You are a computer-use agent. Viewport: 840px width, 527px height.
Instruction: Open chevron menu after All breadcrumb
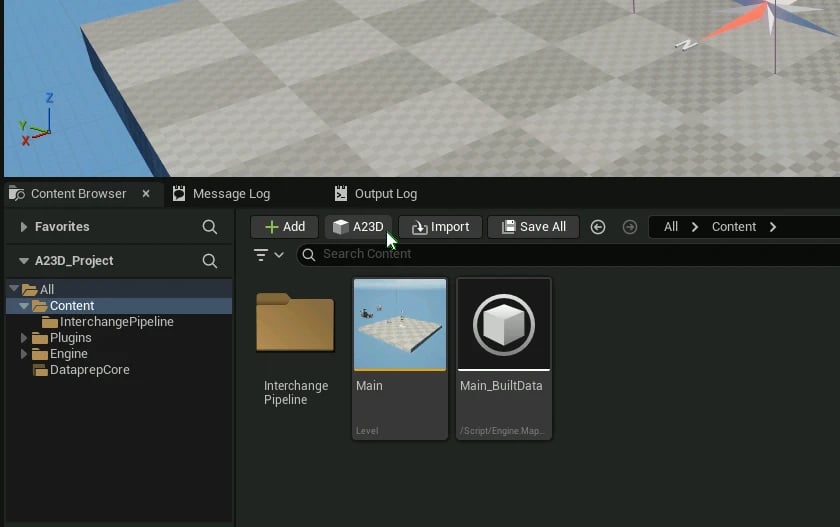695,227
